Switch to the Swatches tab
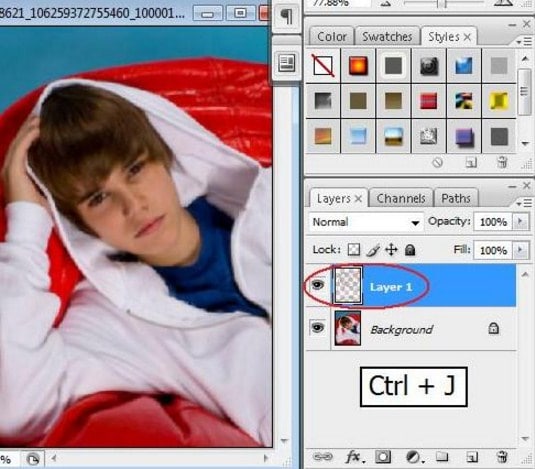Viewport: 535px width, 469px height. (387, 36)
